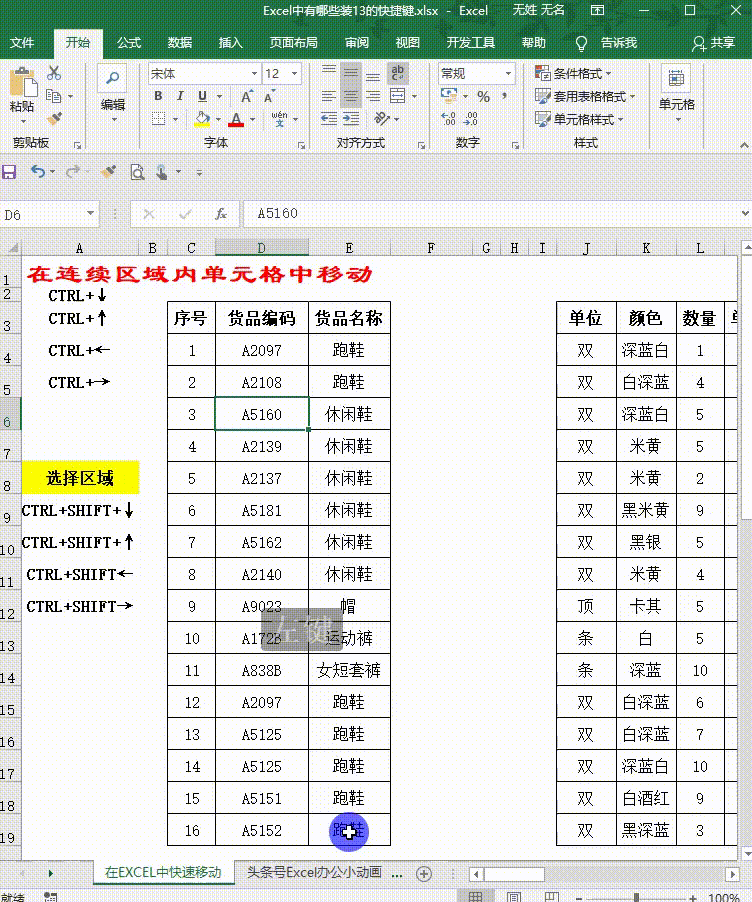
Task: Click the touch mode hand icon
Action: 162,172
